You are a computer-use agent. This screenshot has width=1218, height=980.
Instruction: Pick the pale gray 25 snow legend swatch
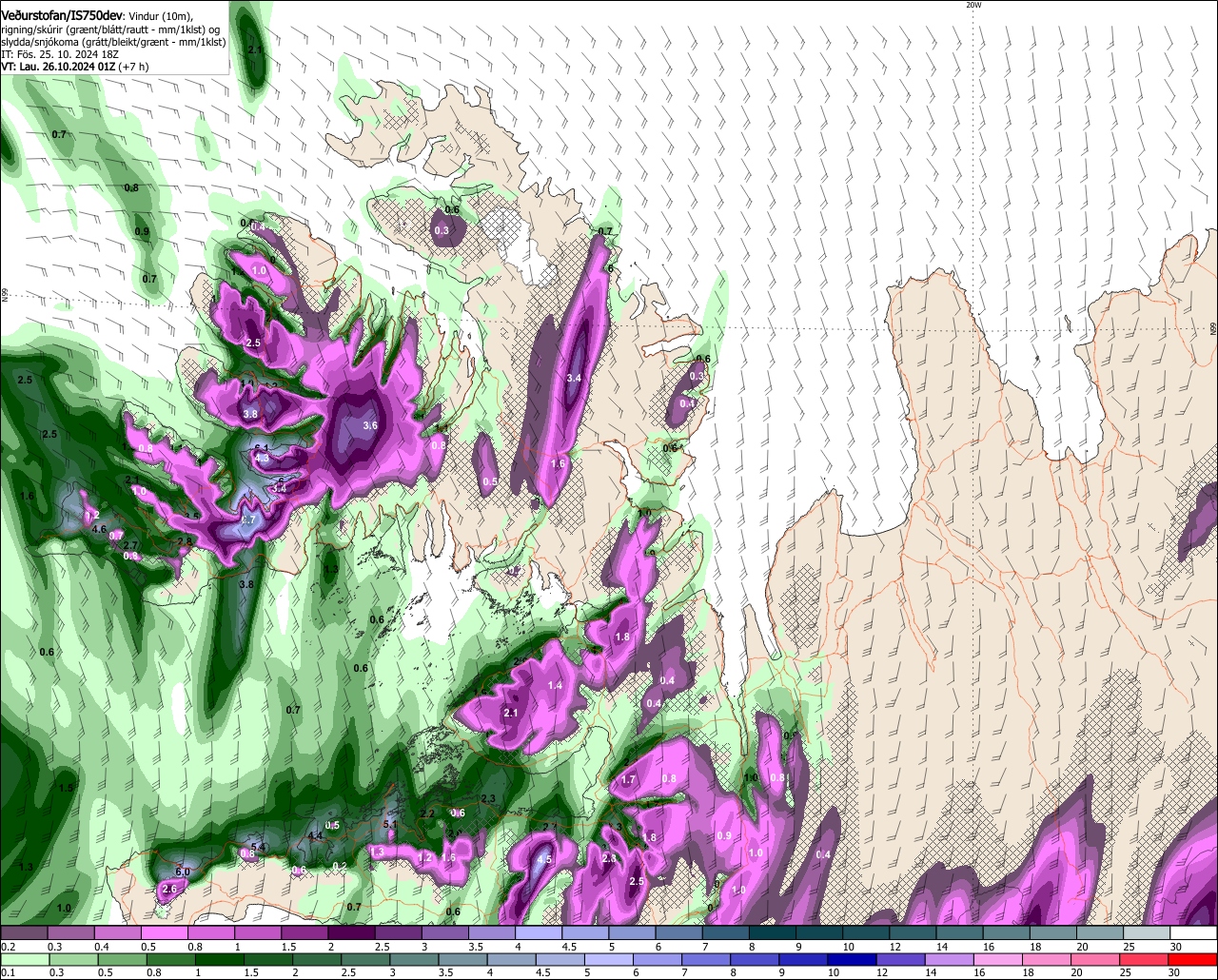1147,932
